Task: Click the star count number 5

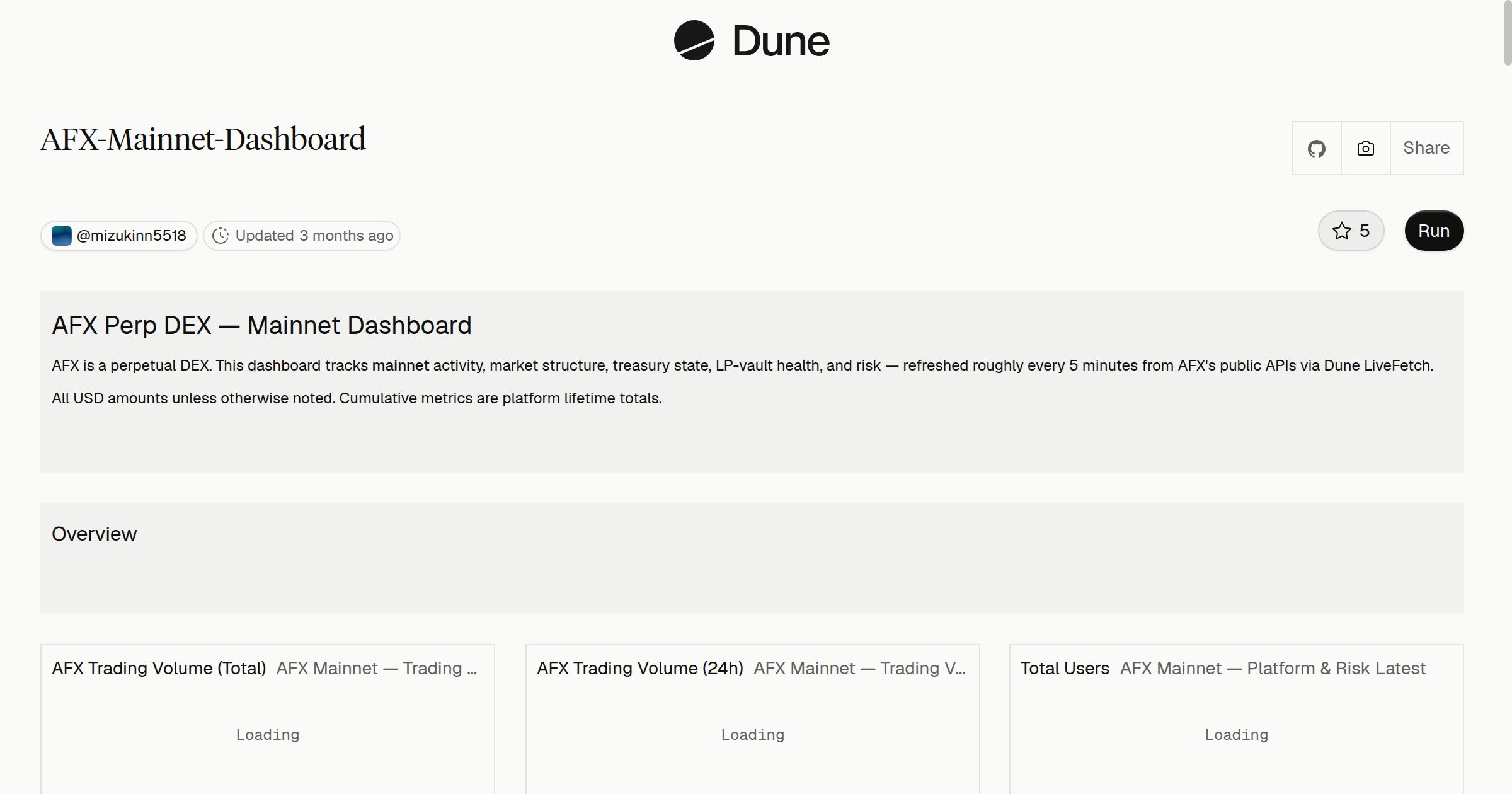Action: point(1365,231)
